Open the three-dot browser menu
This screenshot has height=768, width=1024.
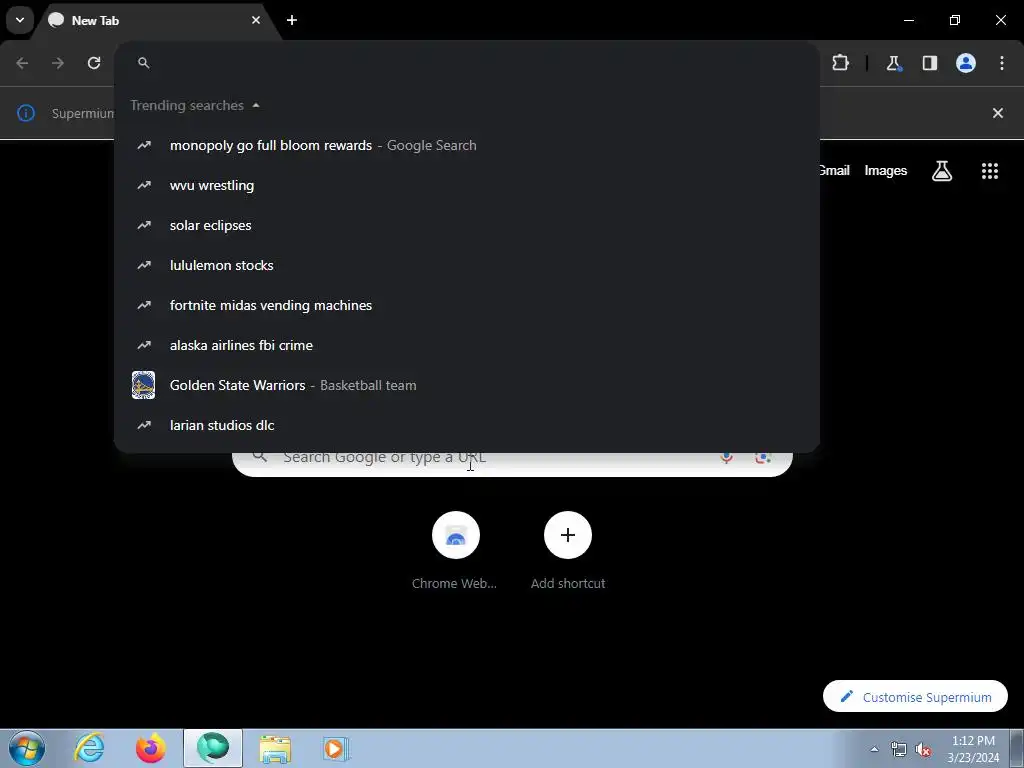(x=1002, y=63)
